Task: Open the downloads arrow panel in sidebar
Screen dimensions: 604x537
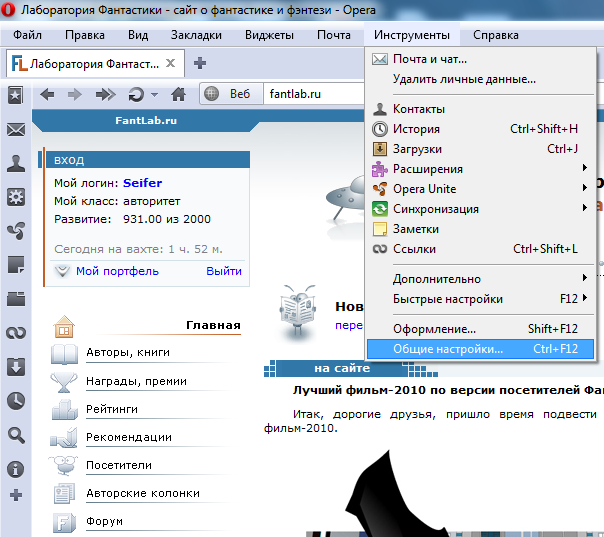Action: [15, 366]
